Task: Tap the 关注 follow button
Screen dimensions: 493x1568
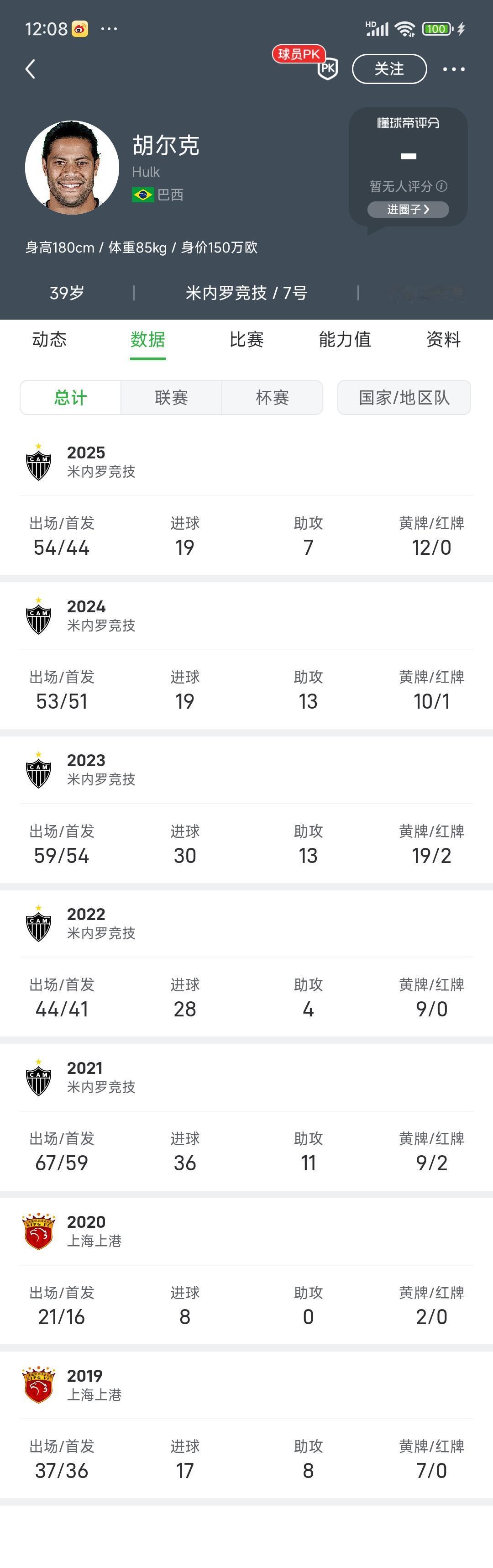Action: pyautogui.click(x=389, y=69)
